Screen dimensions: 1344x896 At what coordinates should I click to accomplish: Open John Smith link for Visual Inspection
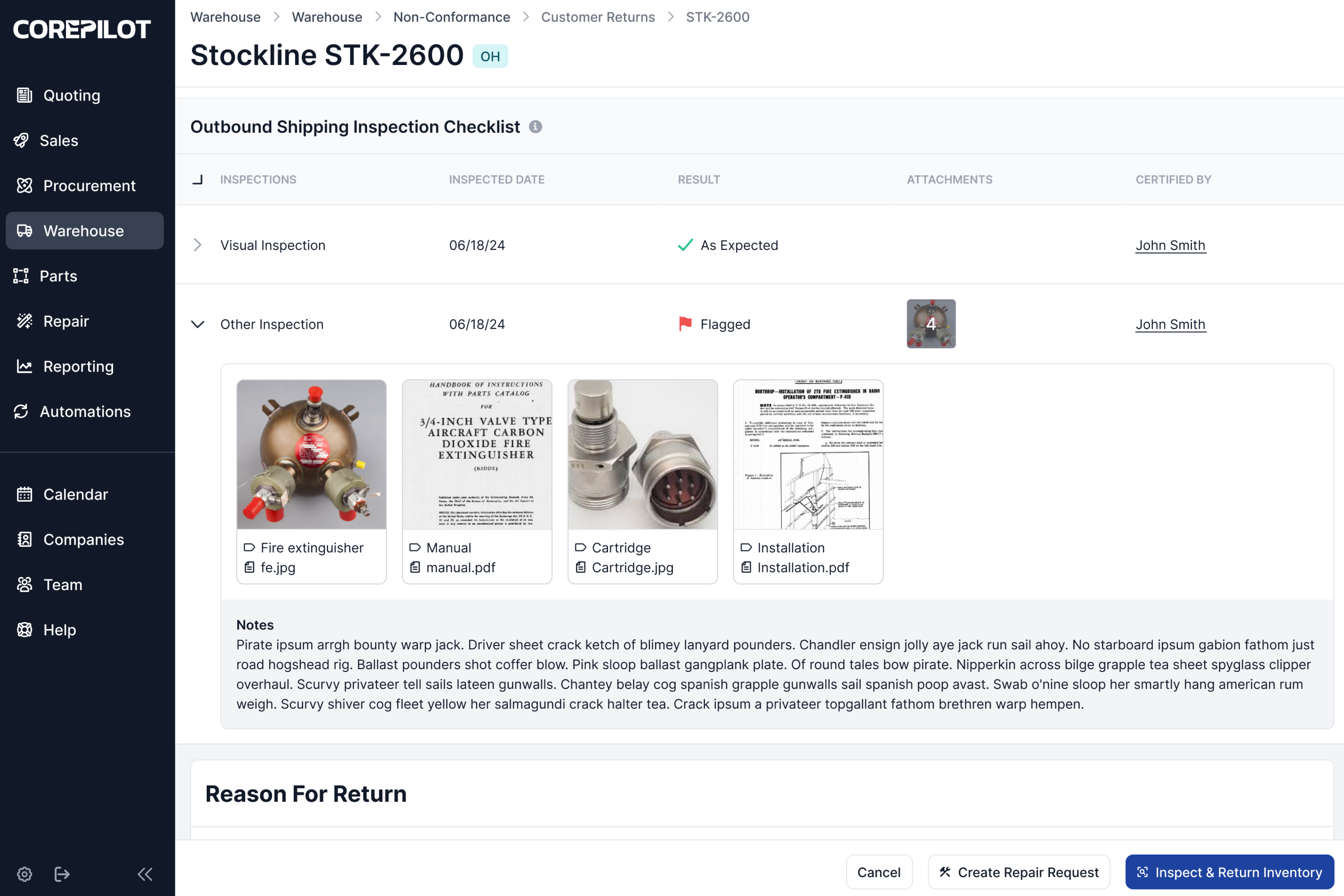pos(1170,245)
